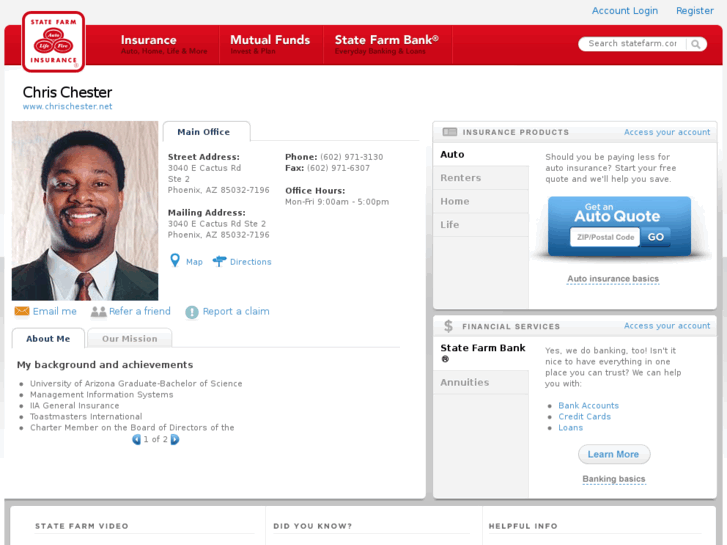
Task: Click the 'STATE FARM VIDEO' section heading
Action: tap(82, 526)
